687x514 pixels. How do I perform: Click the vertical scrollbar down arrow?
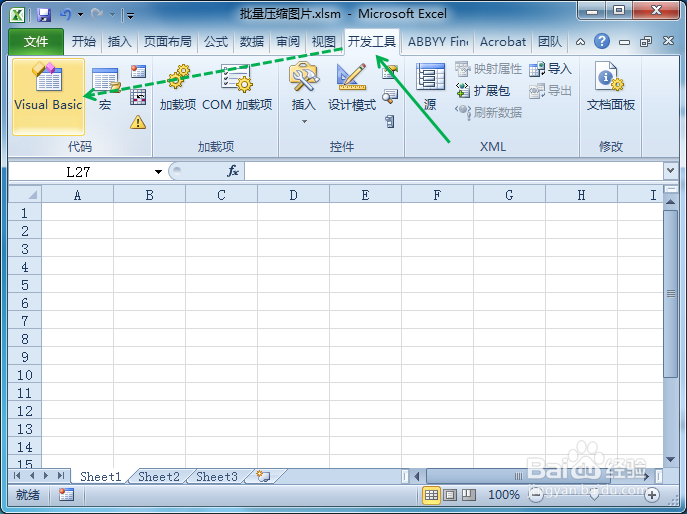coord(670,460)
